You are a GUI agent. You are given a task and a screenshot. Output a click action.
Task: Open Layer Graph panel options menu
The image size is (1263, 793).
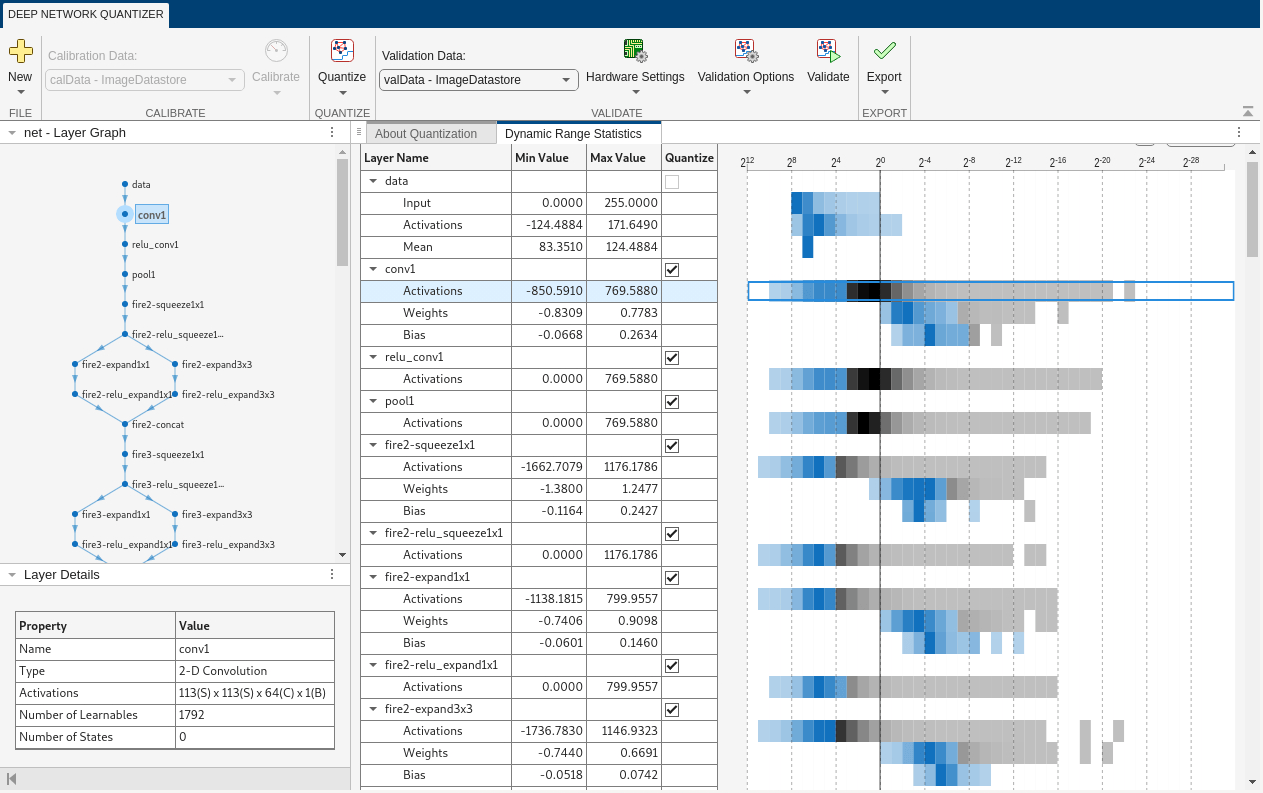pyautogui.click(x=332, y=132)
